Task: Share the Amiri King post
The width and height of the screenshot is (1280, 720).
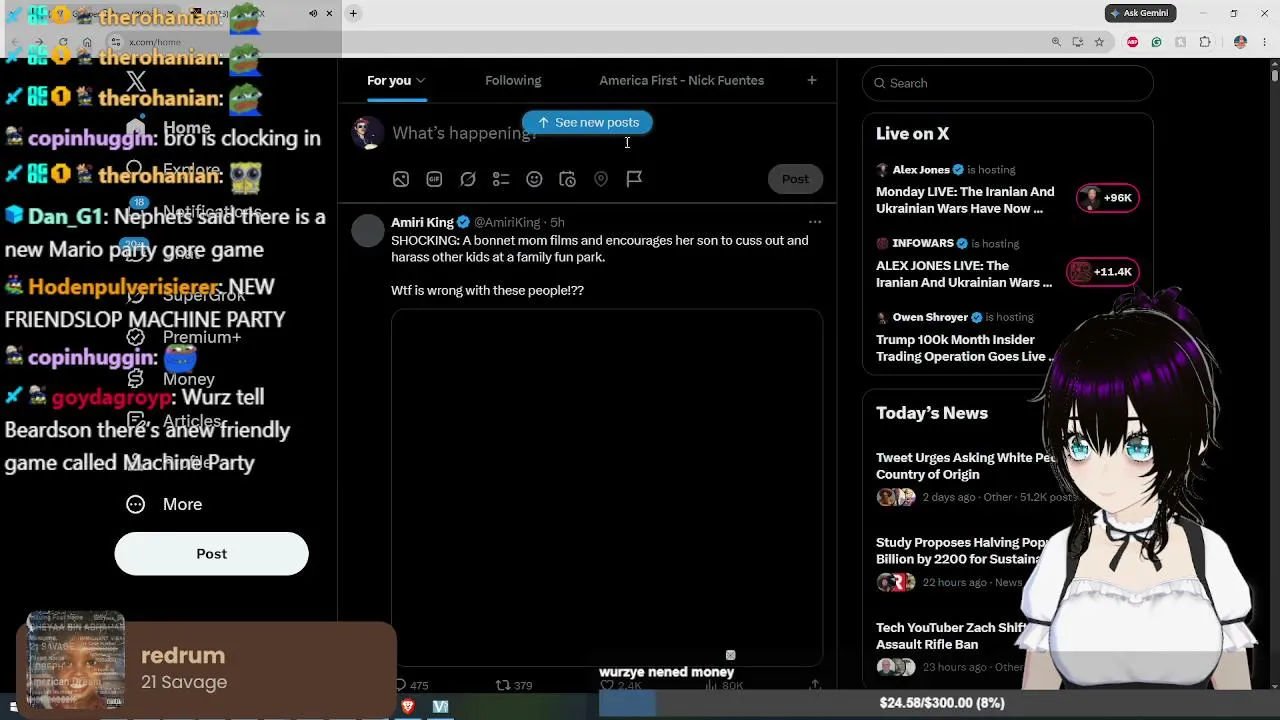Action: click(x=815, y=685)
